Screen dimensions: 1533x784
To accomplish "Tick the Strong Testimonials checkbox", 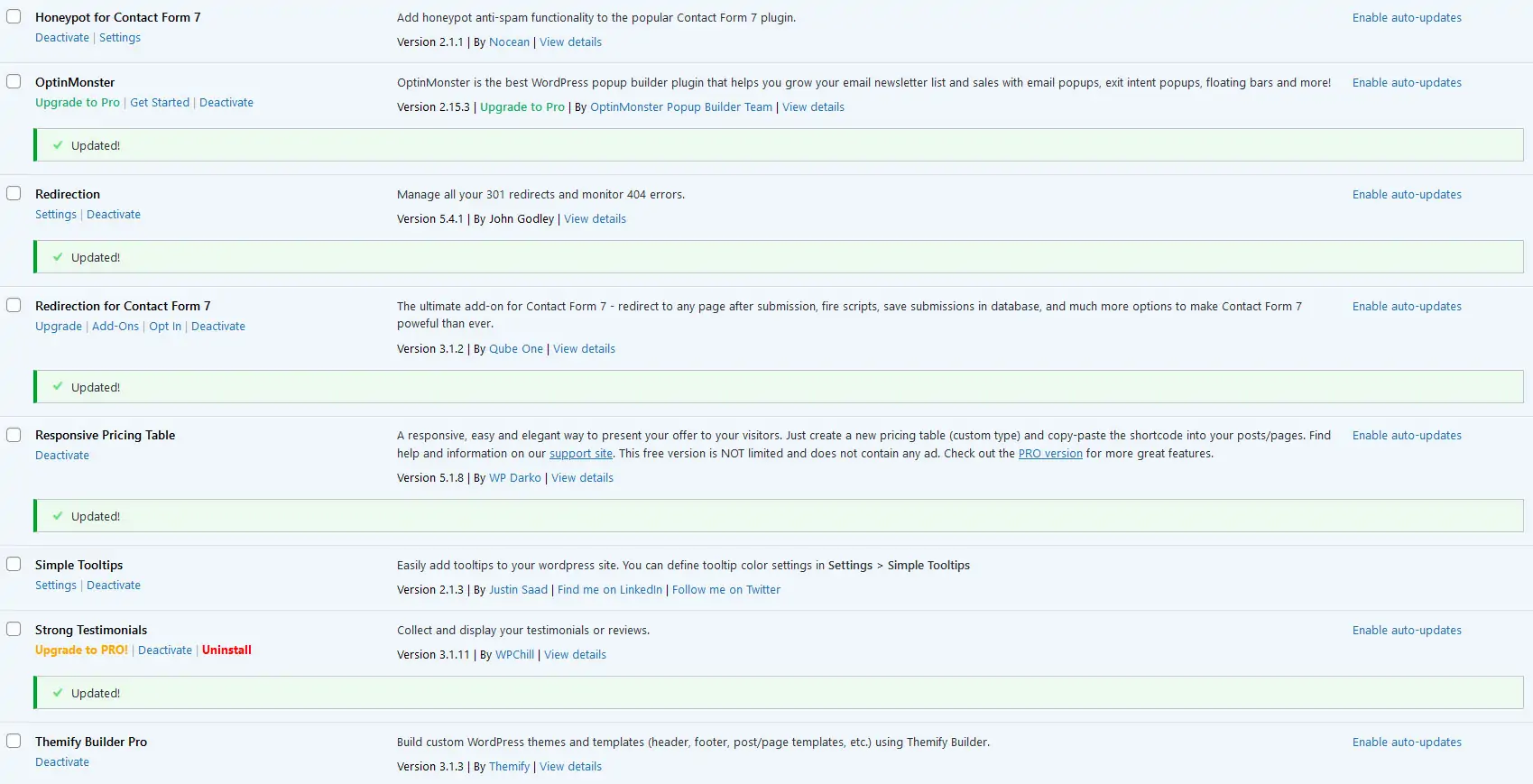I will (14, 630).
